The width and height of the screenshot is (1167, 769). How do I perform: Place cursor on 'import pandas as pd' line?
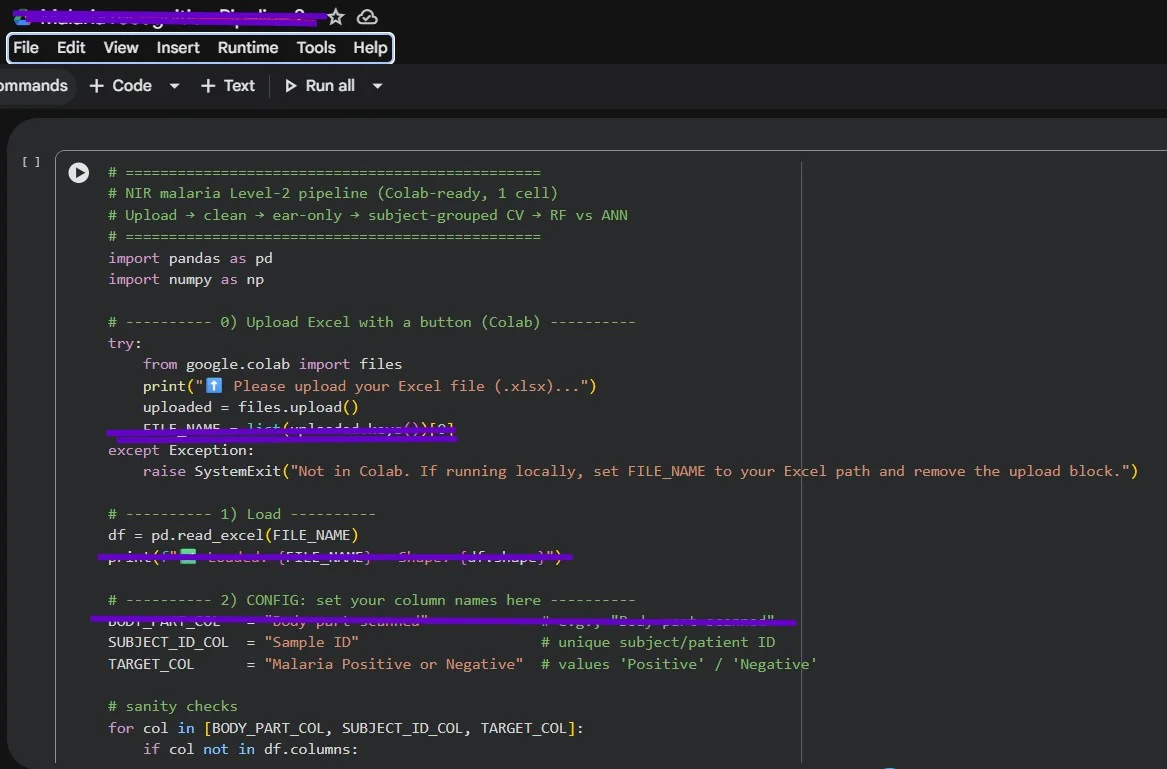(x=190, y=258)
